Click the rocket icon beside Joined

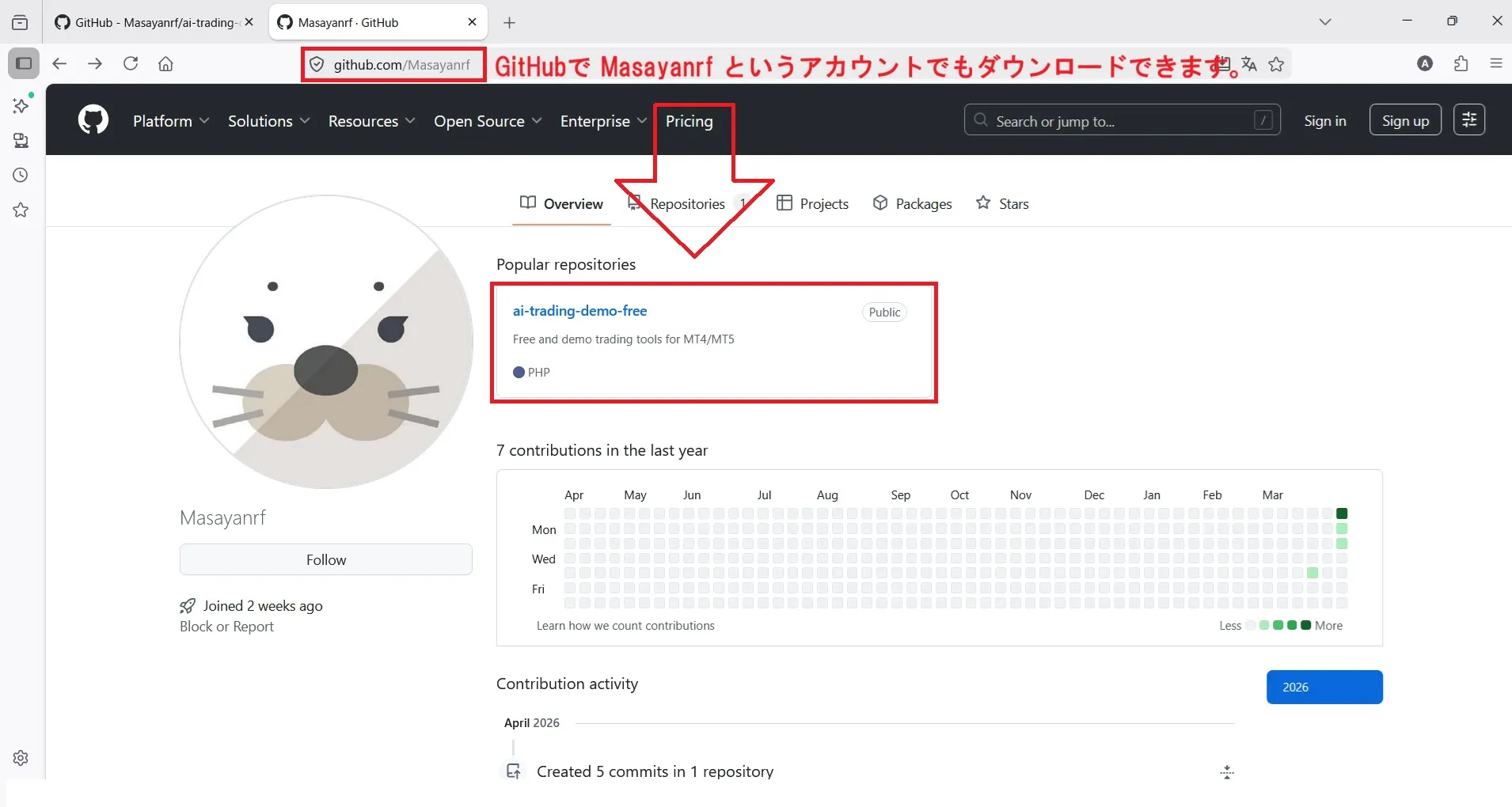coord(188,606)
